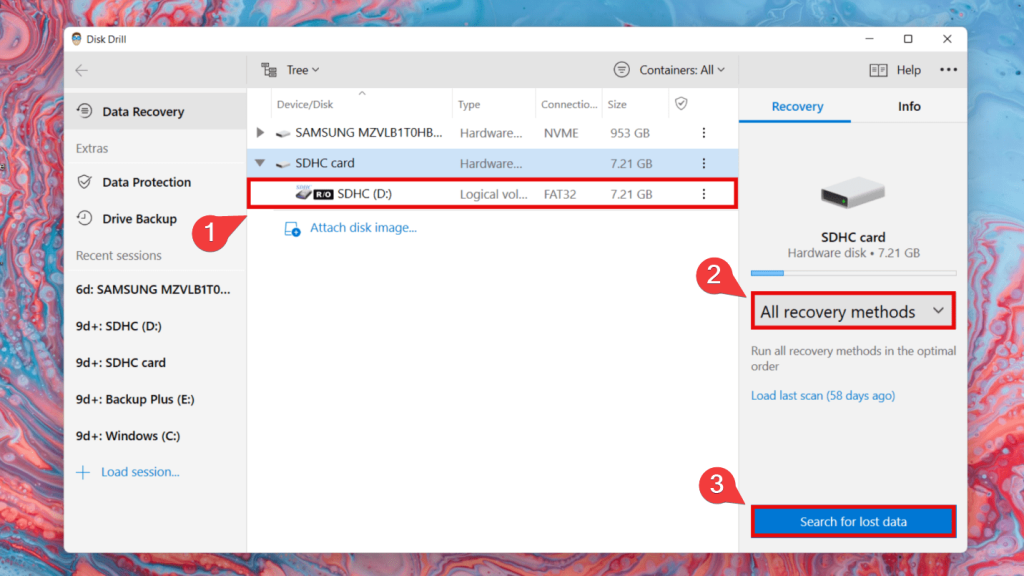Screen dimensions: 1024x576
Task: Click Load session in the sidebar
Action: 135,471
